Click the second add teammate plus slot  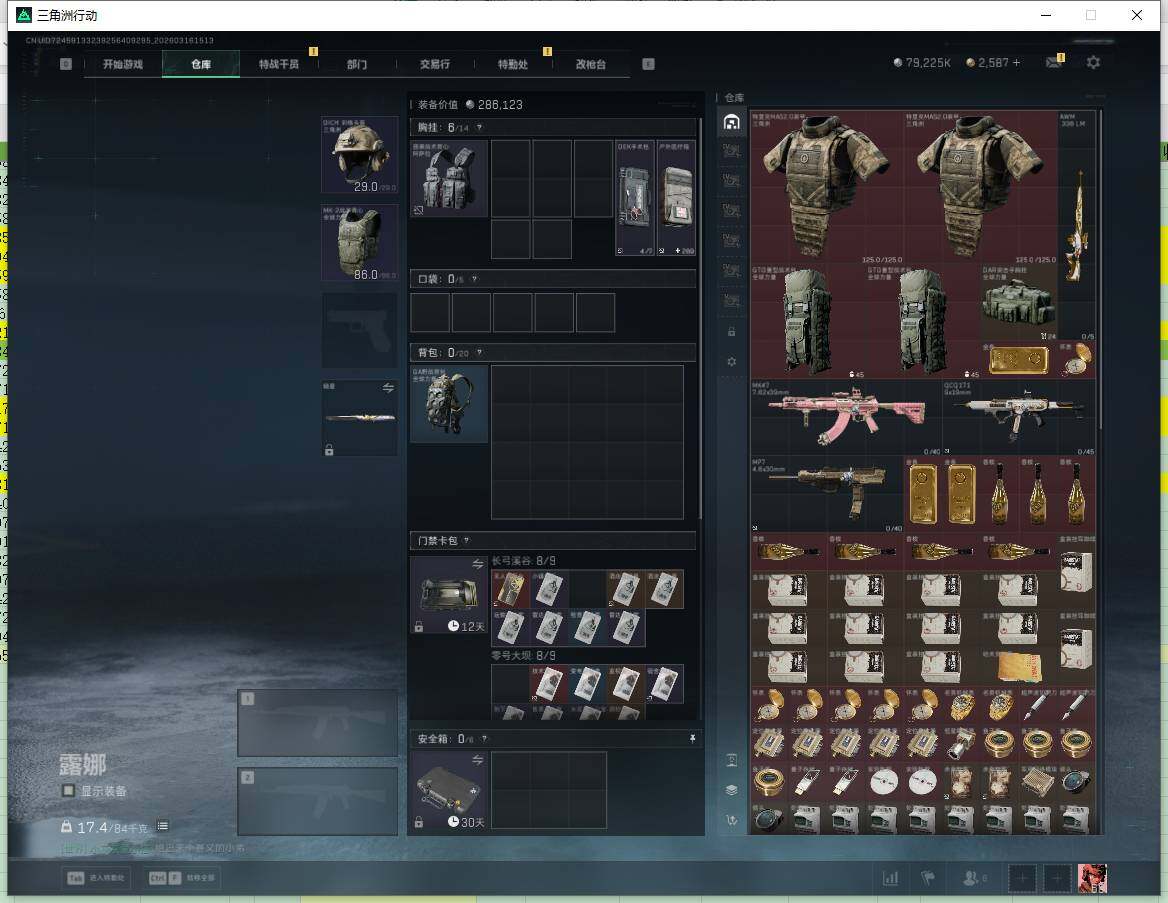point(1056,878)
